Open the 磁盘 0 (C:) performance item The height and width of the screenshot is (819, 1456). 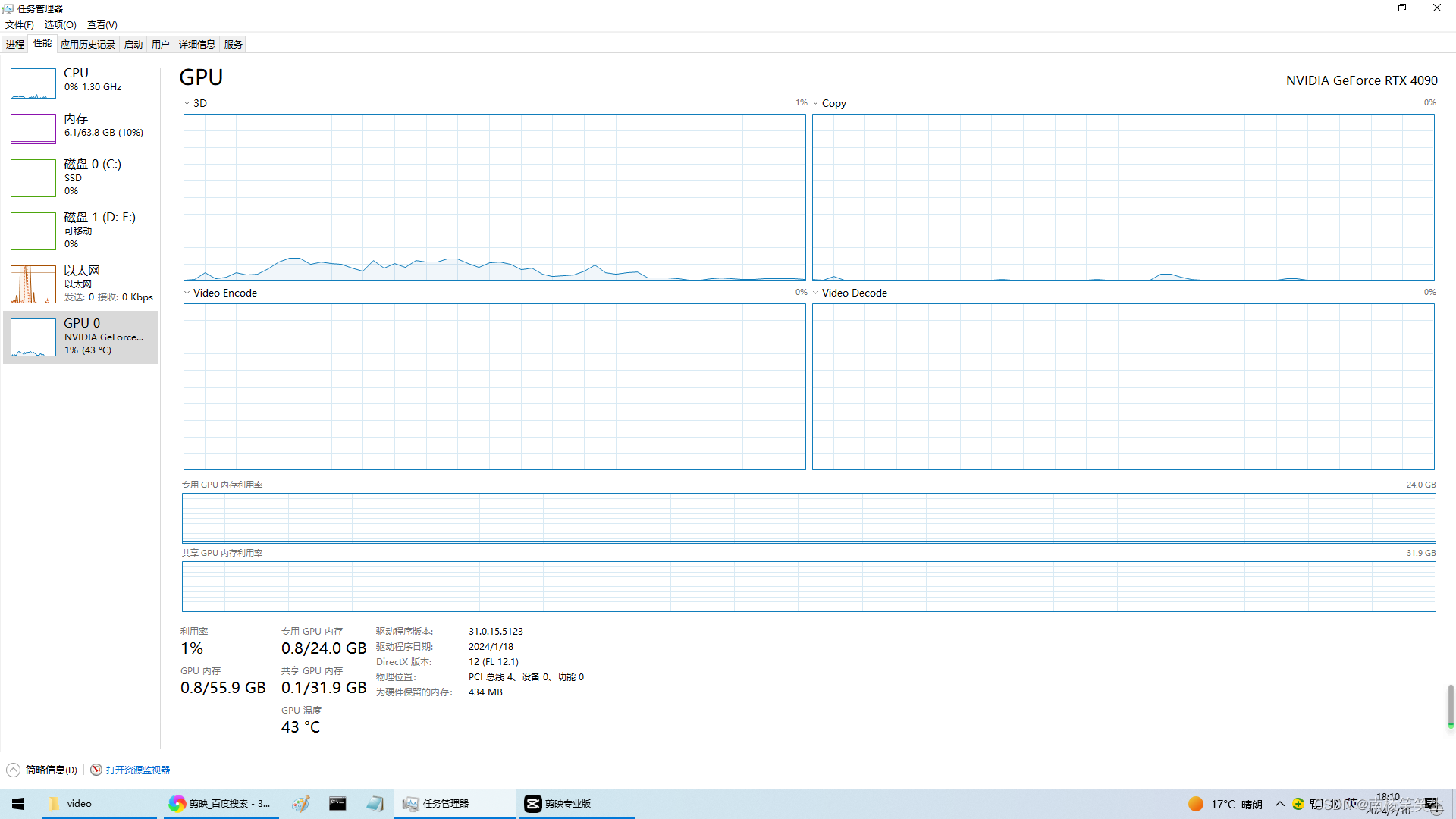click(80, 178)
